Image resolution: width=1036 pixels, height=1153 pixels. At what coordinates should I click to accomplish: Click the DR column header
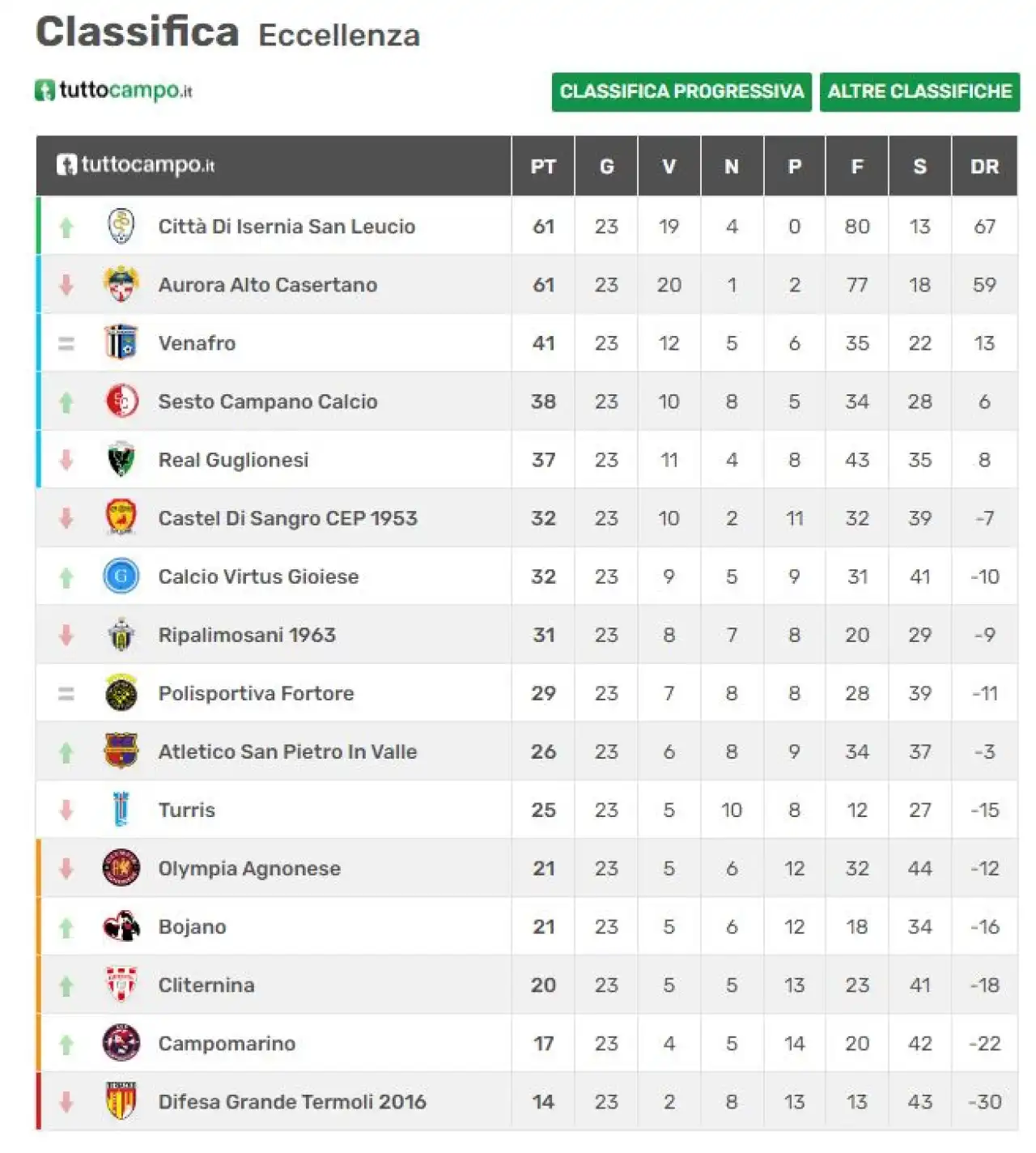click(984, 166)
